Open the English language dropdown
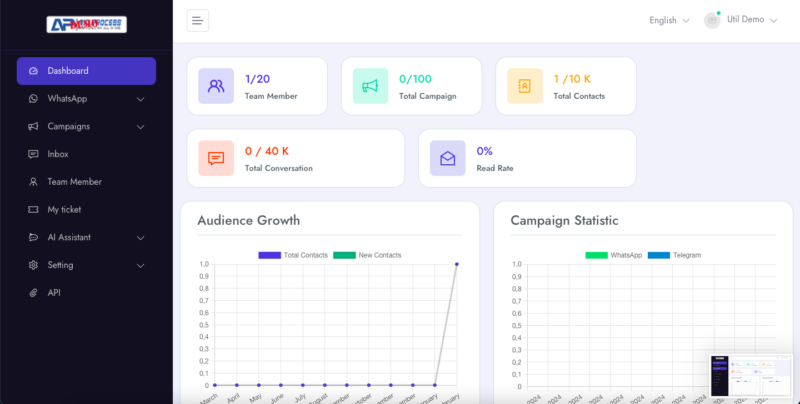800x404 pixels. tap(668, 20)
